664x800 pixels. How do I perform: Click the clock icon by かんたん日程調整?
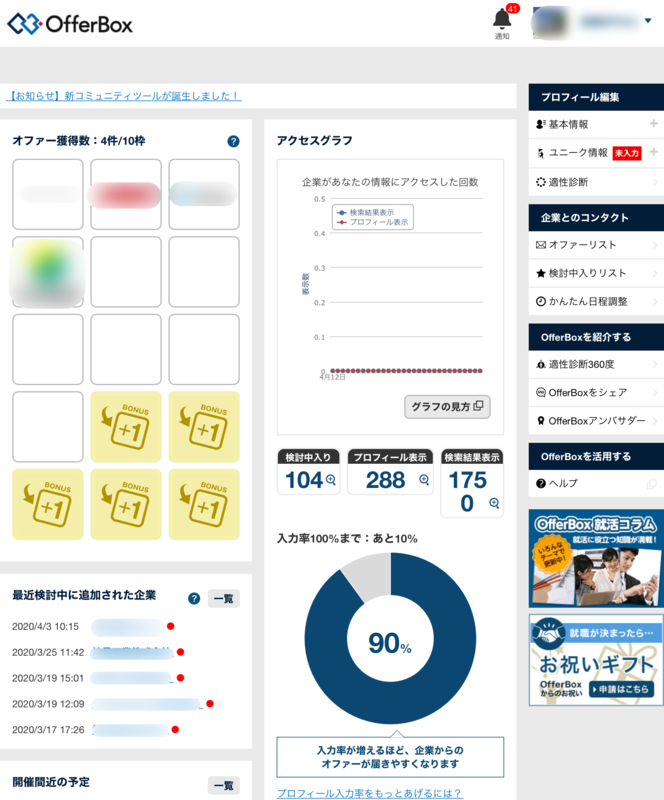[541, 302]
